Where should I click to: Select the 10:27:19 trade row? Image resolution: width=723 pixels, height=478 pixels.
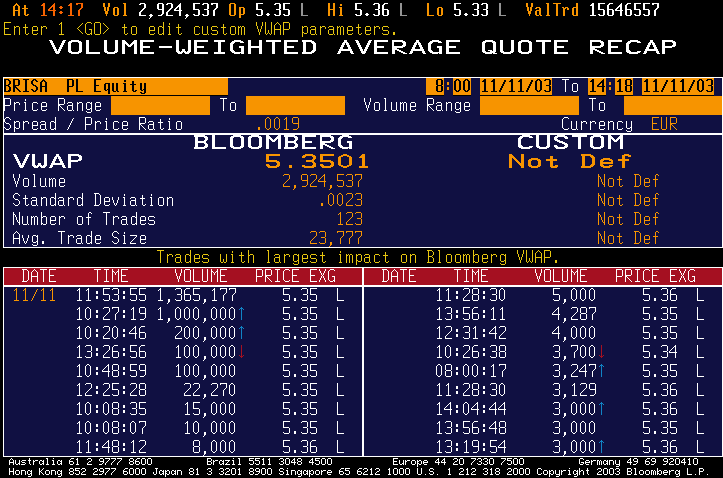click(x=183, y=314)
